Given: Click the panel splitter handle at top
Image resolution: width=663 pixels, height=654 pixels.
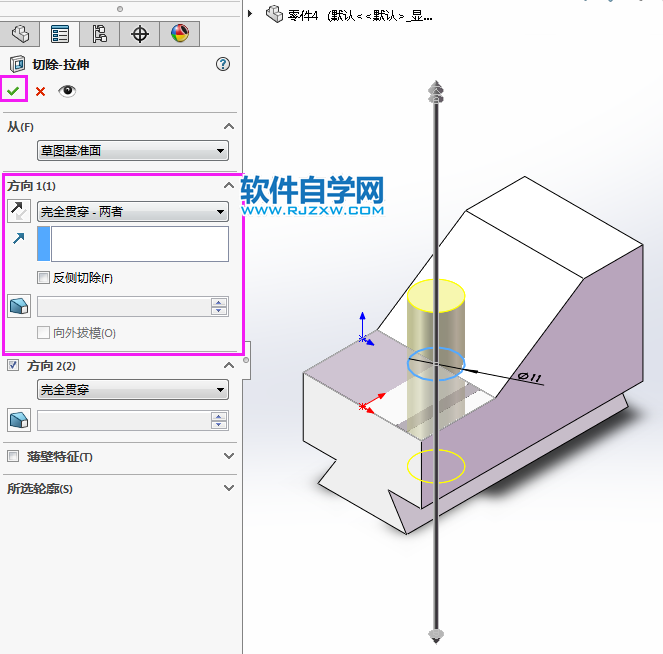Looking at the screenshot, I should [x=120, y=9].
